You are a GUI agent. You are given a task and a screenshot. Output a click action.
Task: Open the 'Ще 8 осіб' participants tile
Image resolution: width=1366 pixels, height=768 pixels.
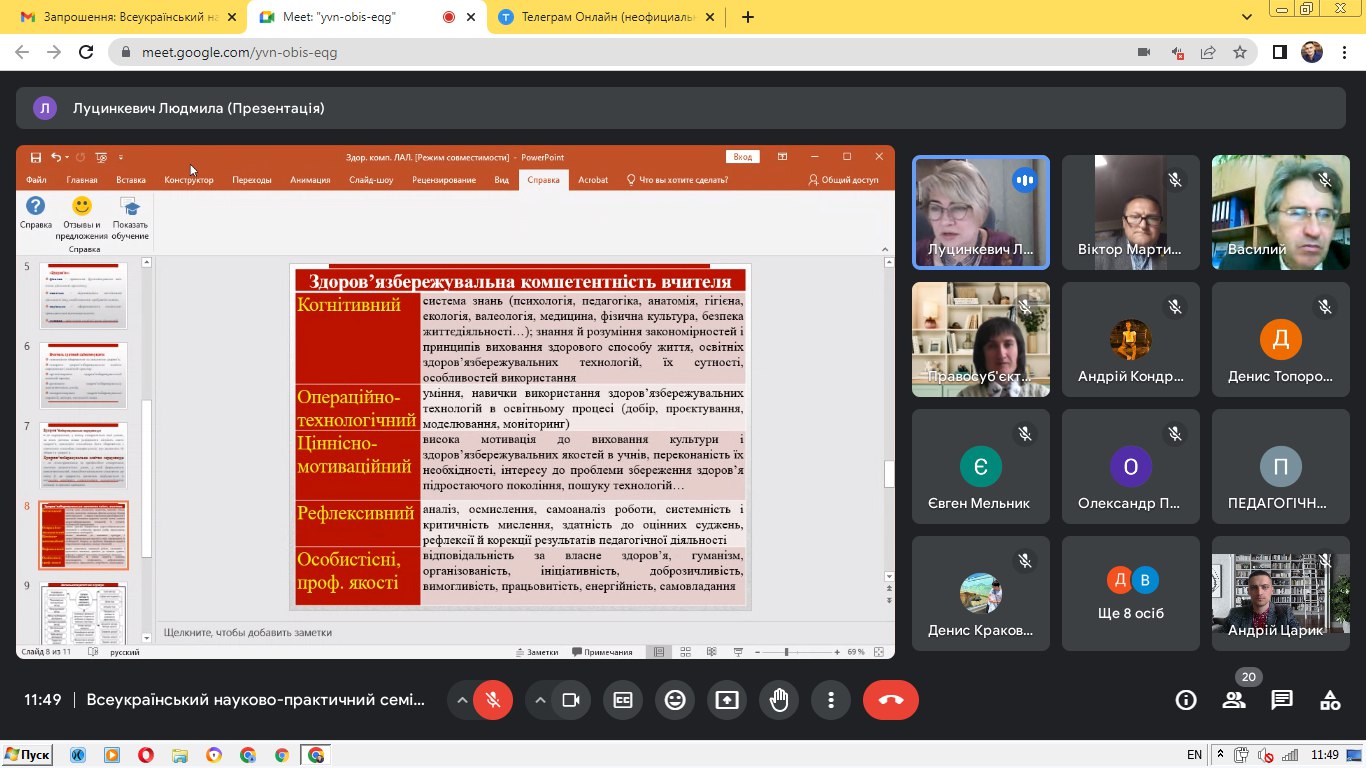click(x=1131, y=594)
